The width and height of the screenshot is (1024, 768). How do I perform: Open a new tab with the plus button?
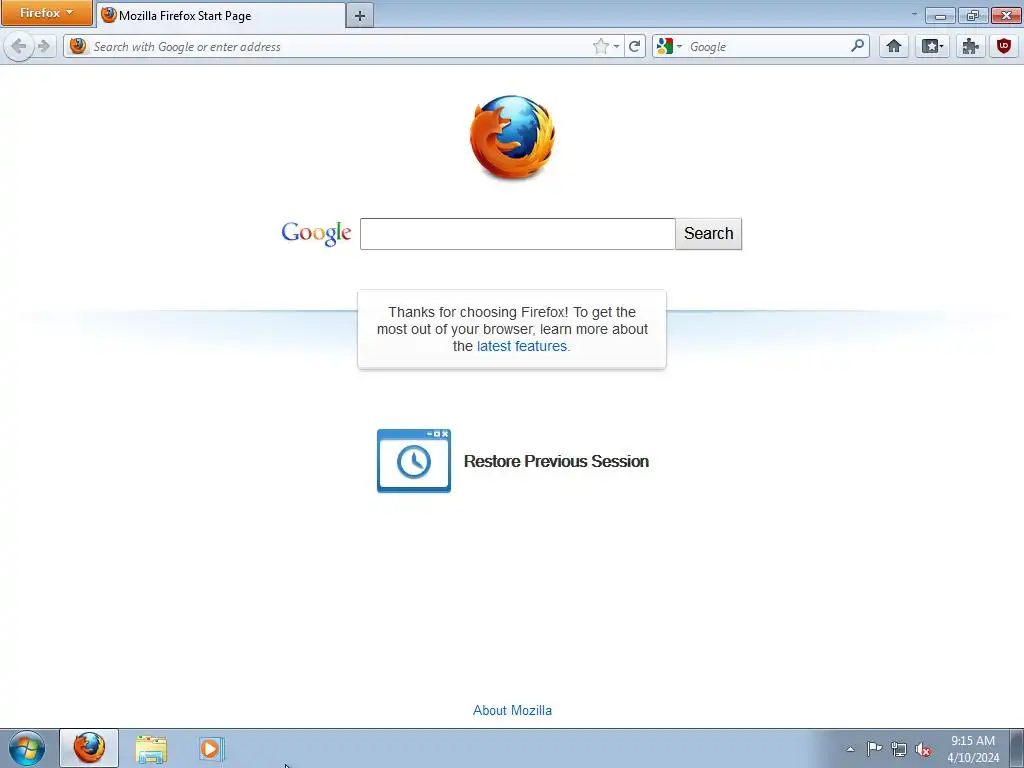(360, 16)
